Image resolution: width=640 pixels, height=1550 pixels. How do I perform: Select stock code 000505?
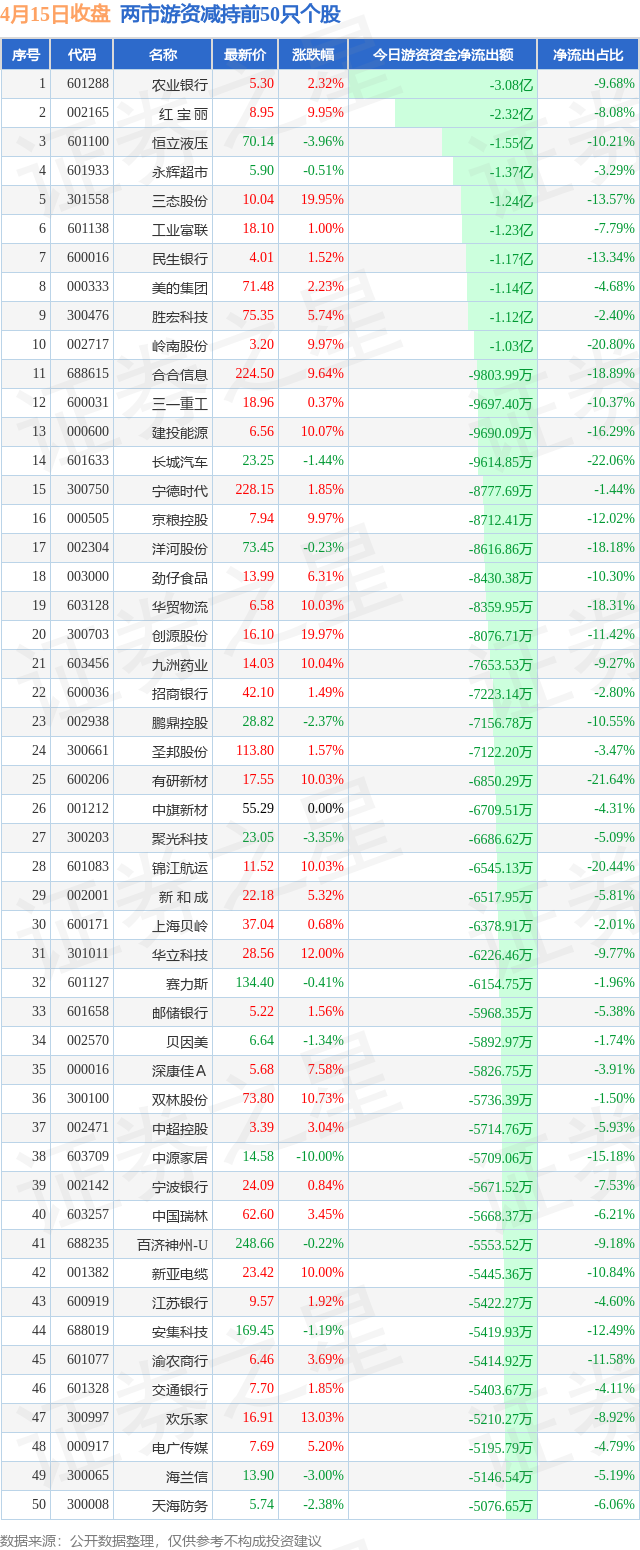[x=88, y=519]
